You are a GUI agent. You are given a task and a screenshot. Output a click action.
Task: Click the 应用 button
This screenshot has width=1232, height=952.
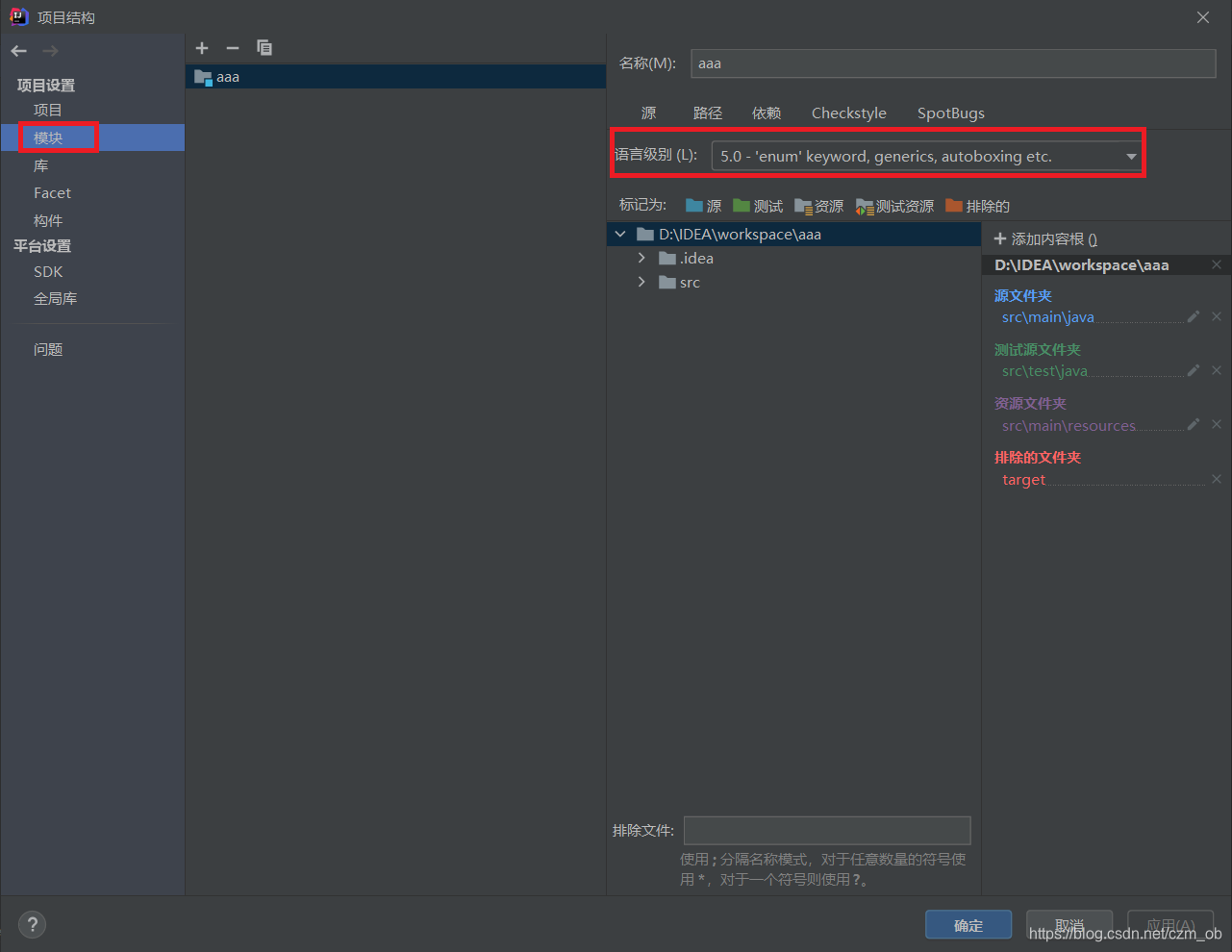(x=1170, y=925)
